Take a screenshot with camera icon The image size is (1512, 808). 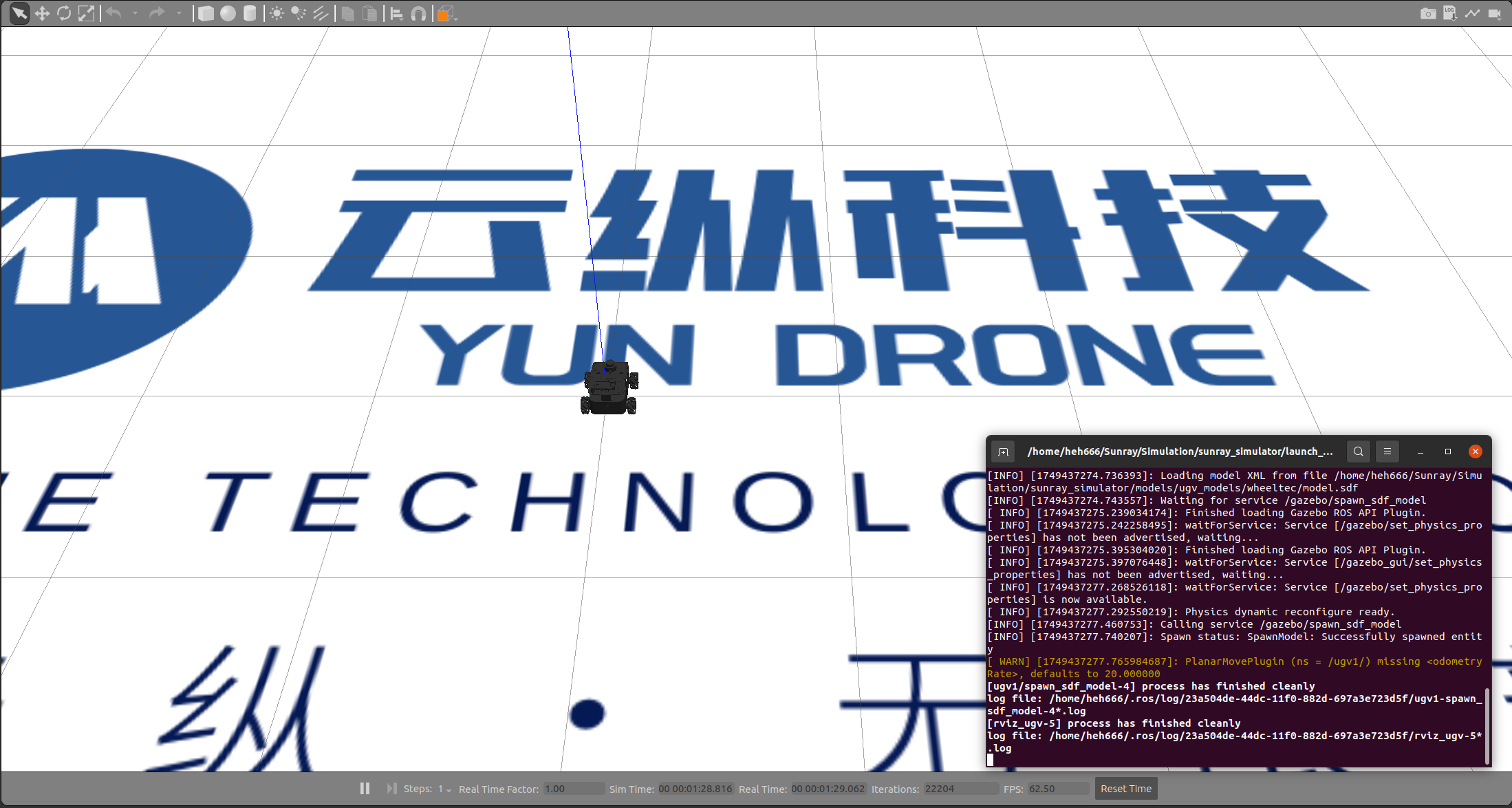coord(1428,13)
